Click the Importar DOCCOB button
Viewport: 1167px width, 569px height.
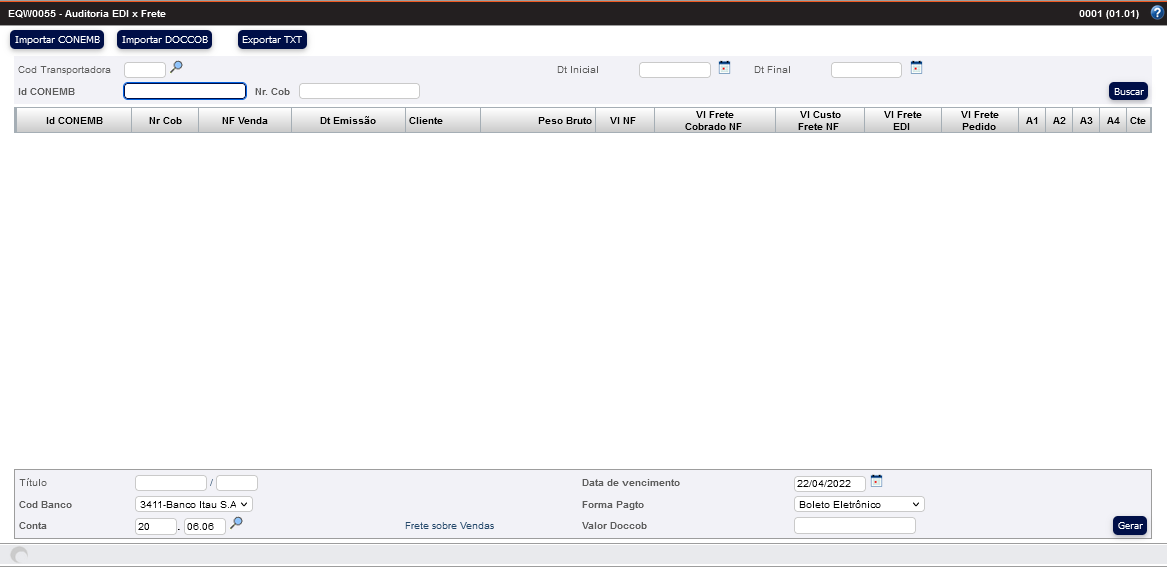click(x=164, y=40)
